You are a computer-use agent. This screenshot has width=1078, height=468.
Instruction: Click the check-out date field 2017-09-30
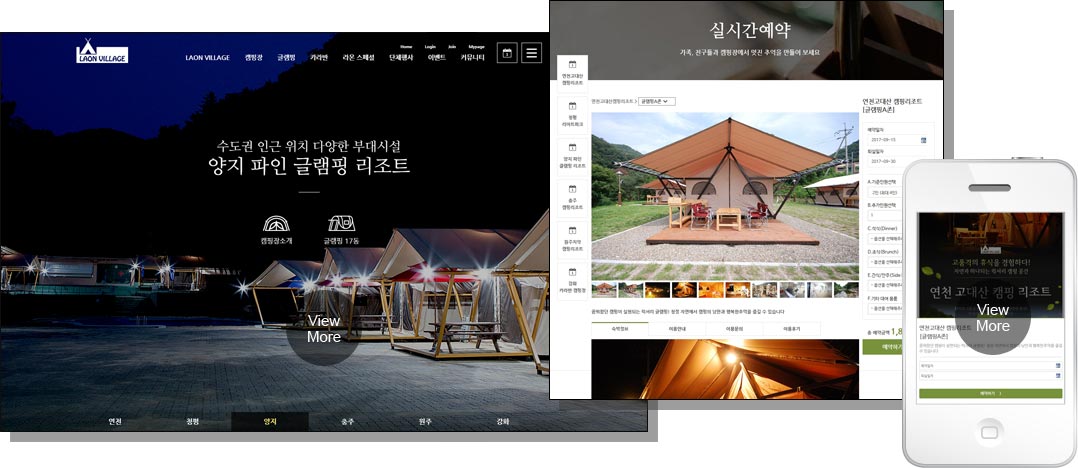click(x=896, y=161)
